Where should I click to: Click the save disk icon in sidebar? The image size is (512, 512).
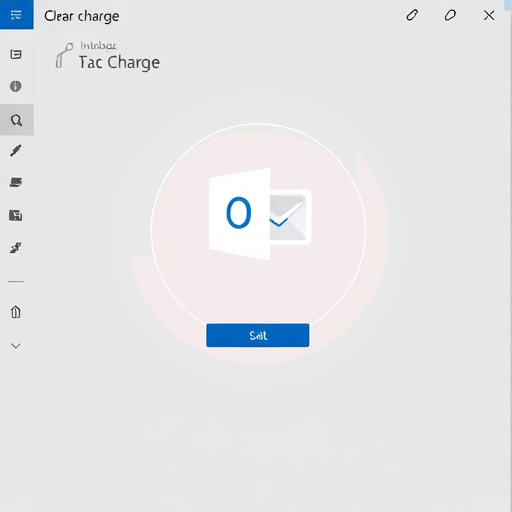[16, 215]
